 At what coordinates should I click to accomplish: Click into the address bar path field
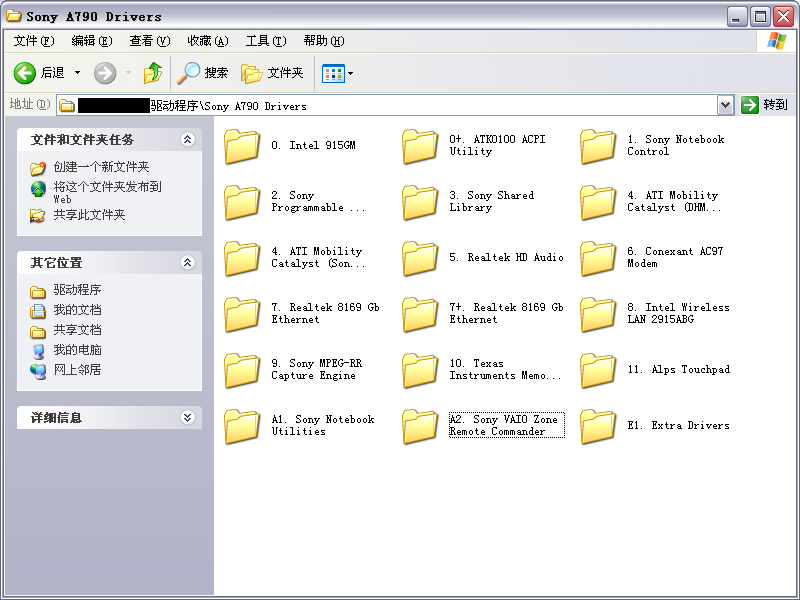coord(395,106)
